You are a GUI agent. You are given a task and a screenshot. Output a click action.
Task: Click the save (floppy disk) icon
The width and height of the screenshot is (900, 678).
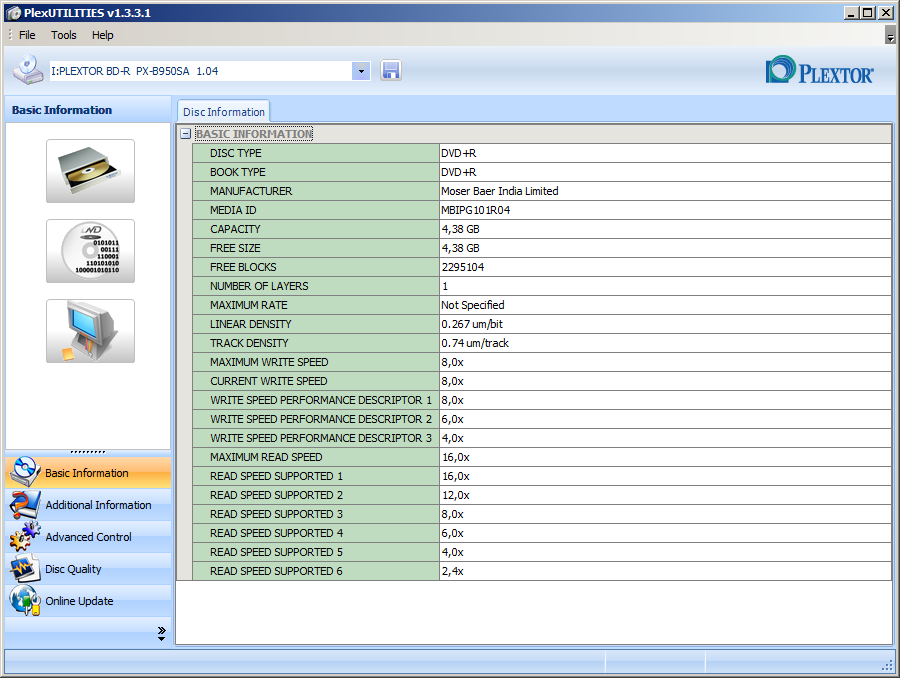[x=390, y=71]
